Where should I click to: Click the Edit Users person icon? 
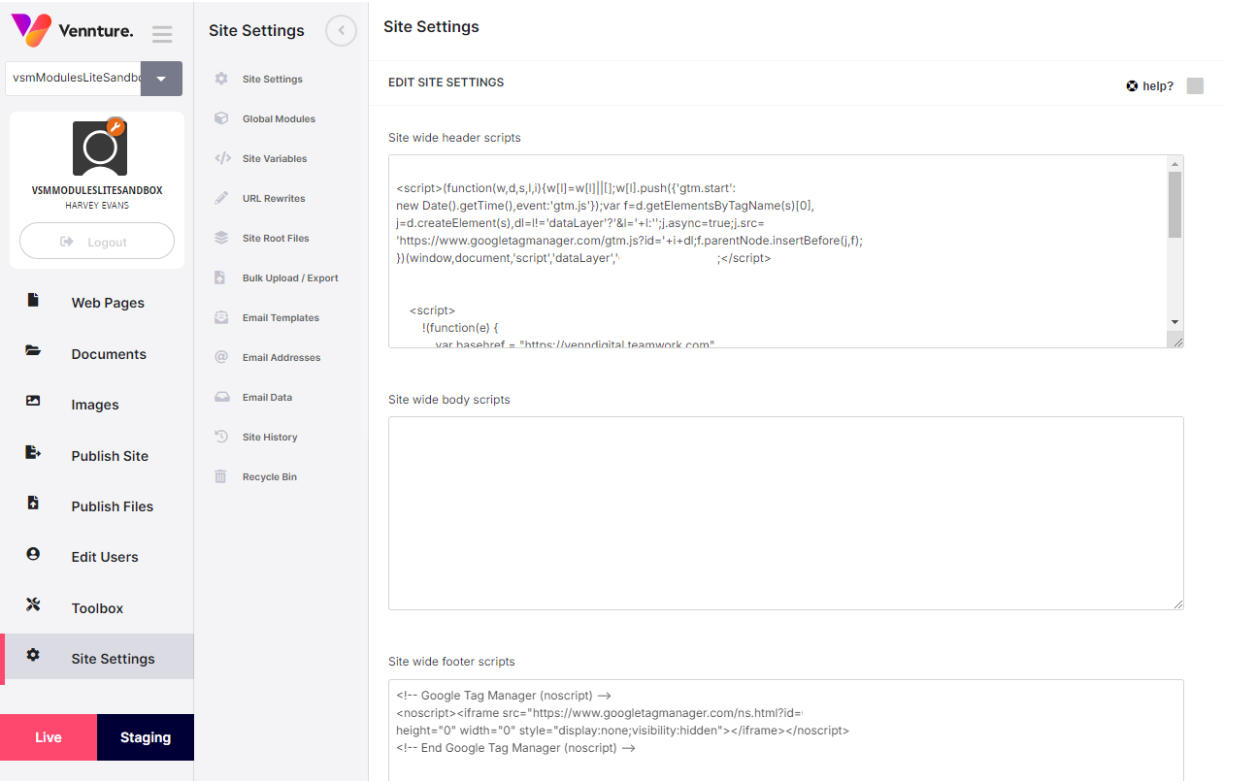coord(33,553)
